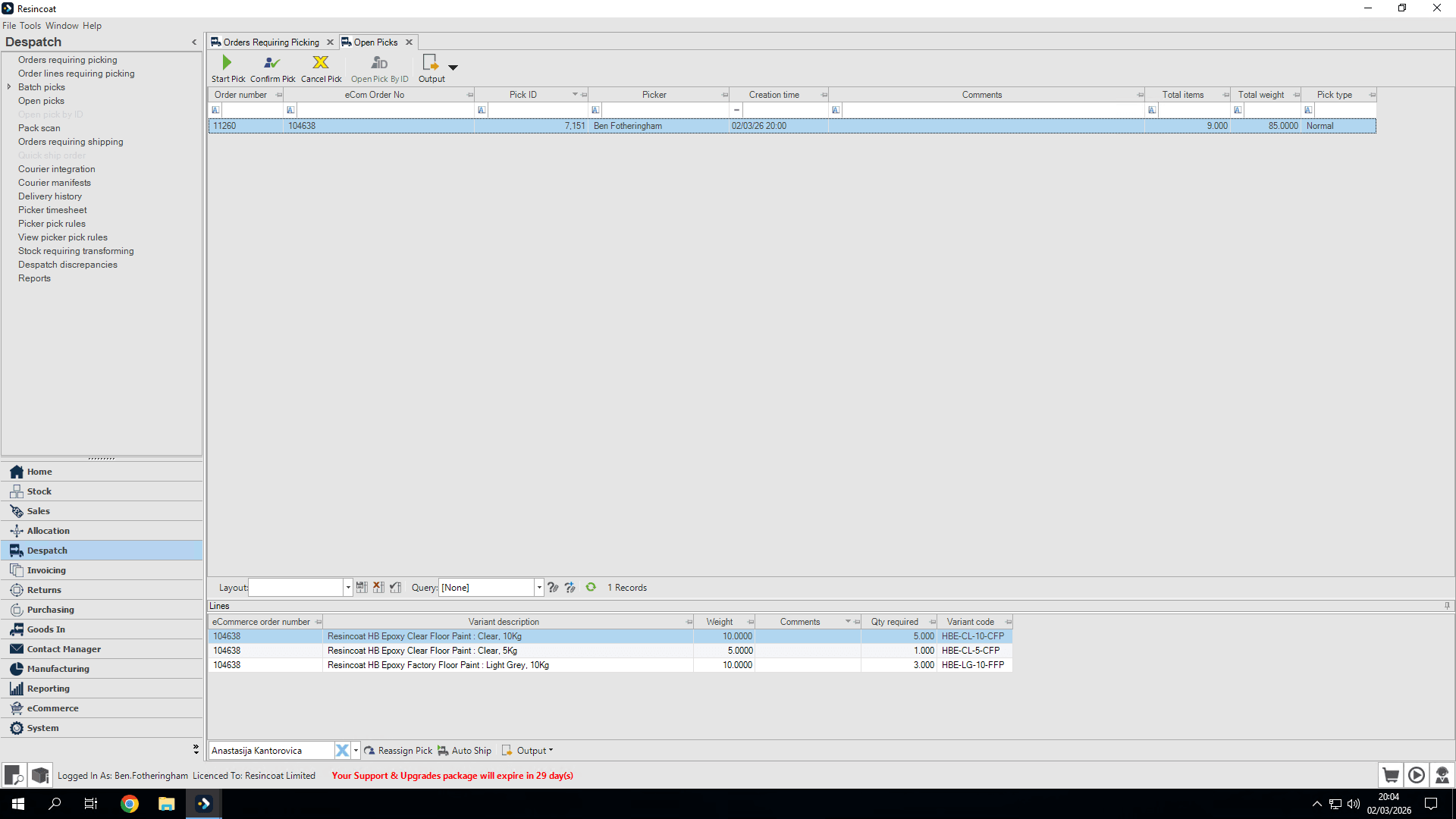Open Despatch discrepancies

tap(67, 265)
